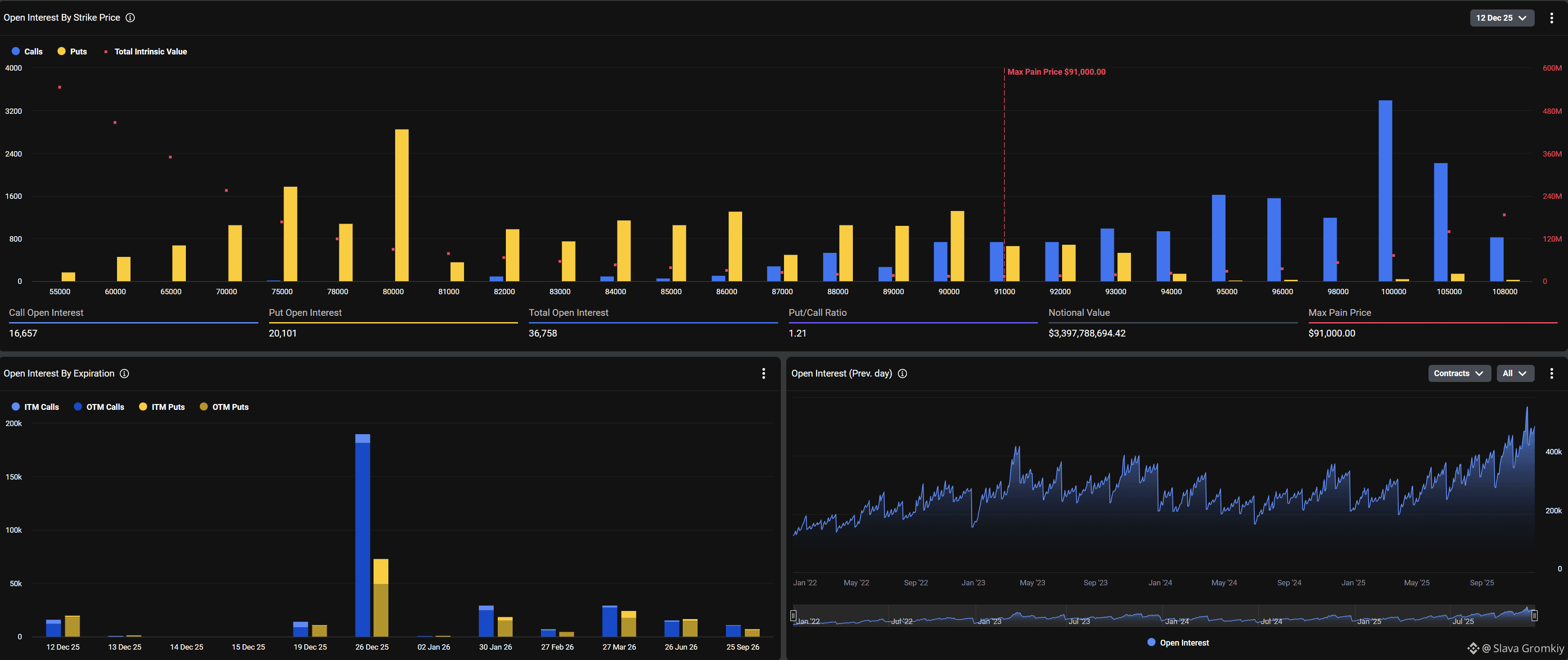Toggle Open Interest legend under line chart
The image size is (1568, 660).
pyautogui.click(x=1177, y=642)
